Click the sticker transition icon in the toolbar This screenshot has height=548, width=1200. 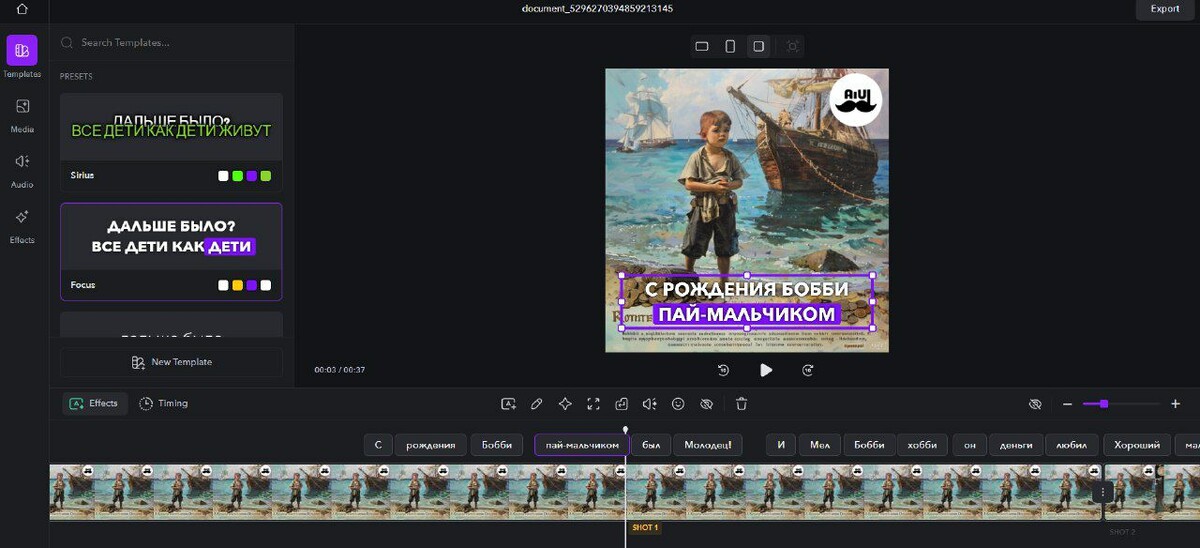pos(622,404)
